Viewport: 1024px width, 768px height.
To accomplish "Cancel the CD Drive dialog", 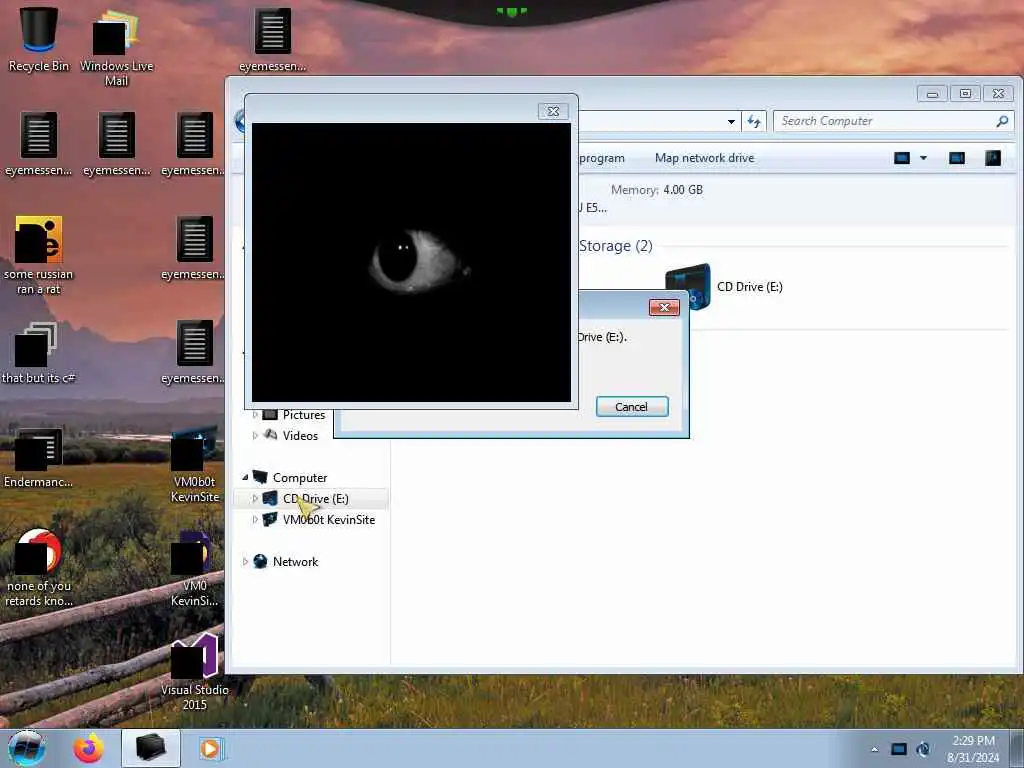I will coord(632,407).
